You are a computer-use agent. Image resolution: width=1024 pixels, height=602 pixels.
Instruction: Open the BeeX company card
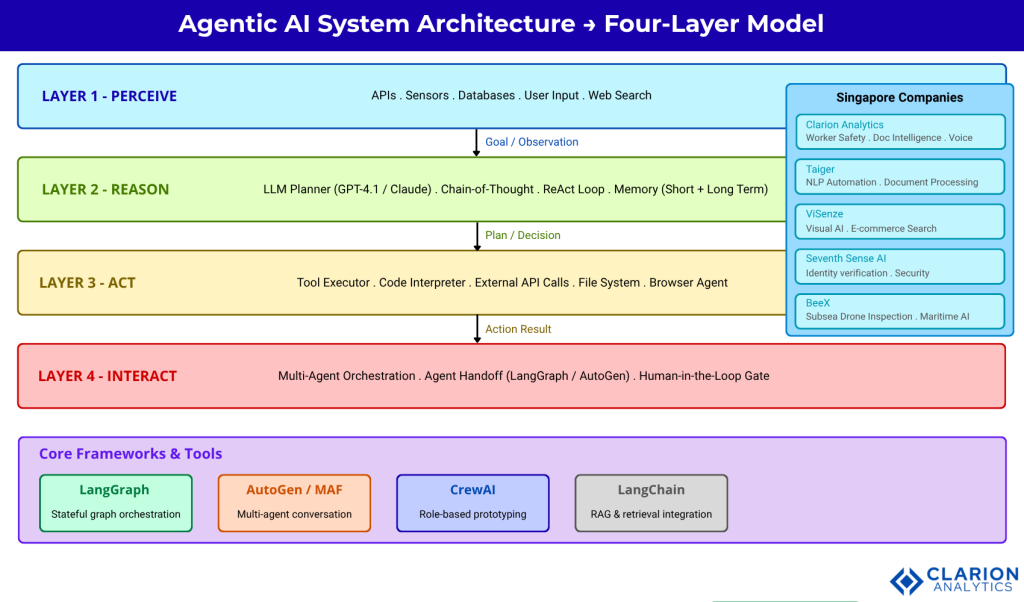point(899,310)
